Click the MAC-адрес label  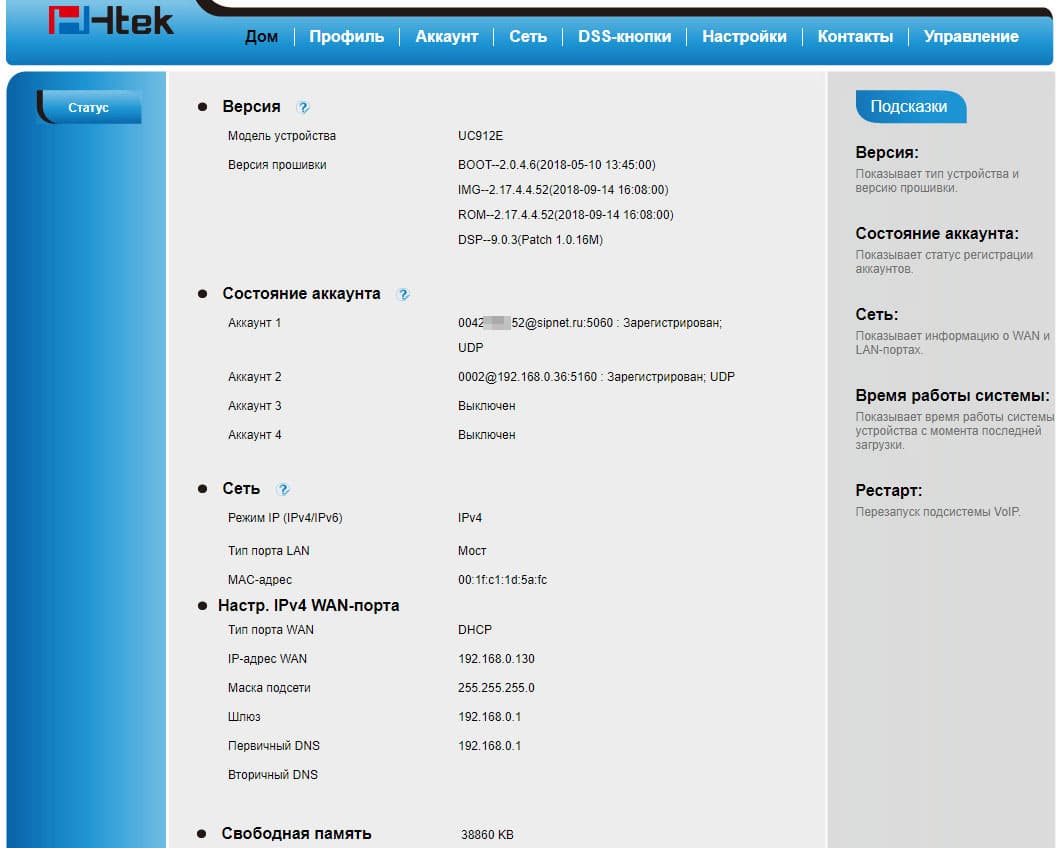tap(260, 580)
